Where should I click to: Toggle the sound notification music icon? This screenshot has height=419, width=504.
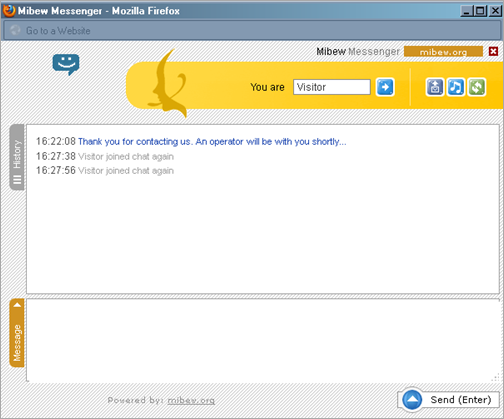click(x=455, y=87)
